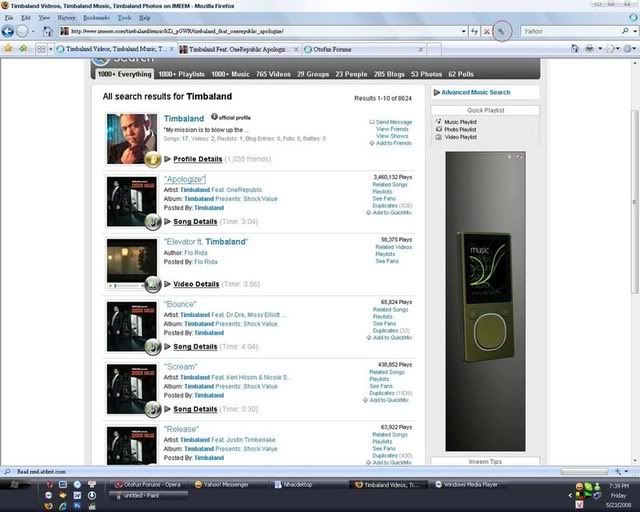The height and width of the screenshot is (512, 640).
Task: Close the Zune advertisement with its X
Action: pos(520,157)
